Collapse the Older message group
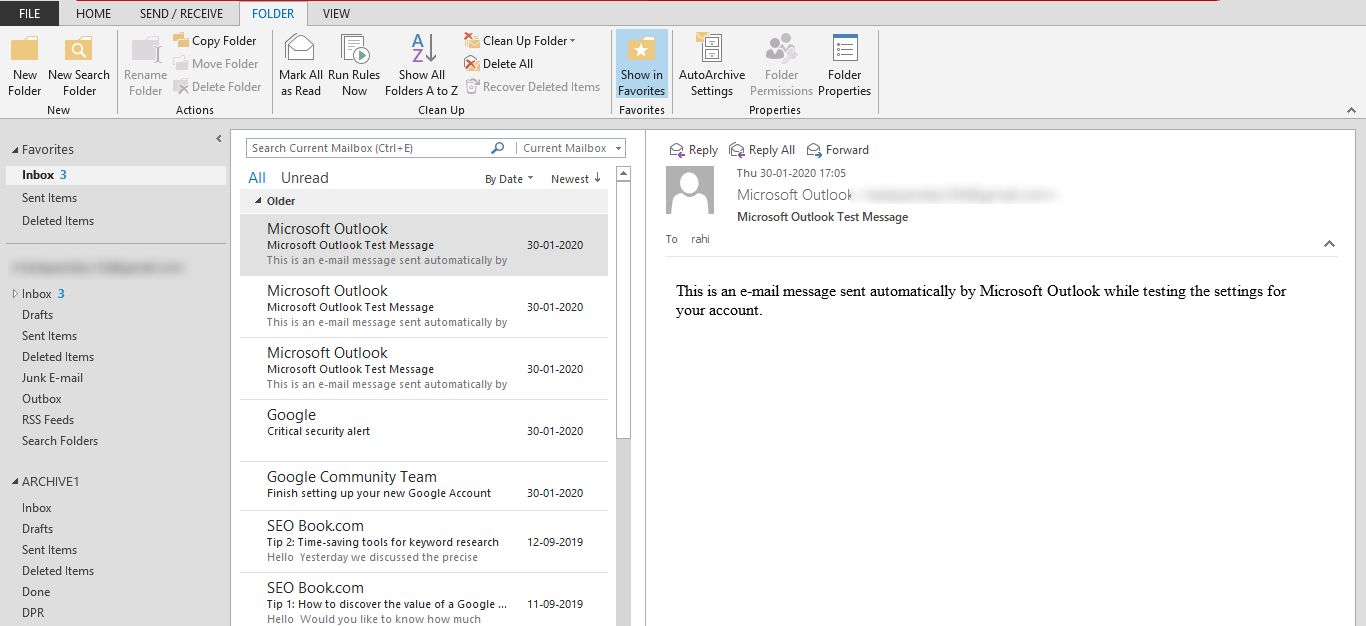 tap(258, 201)
